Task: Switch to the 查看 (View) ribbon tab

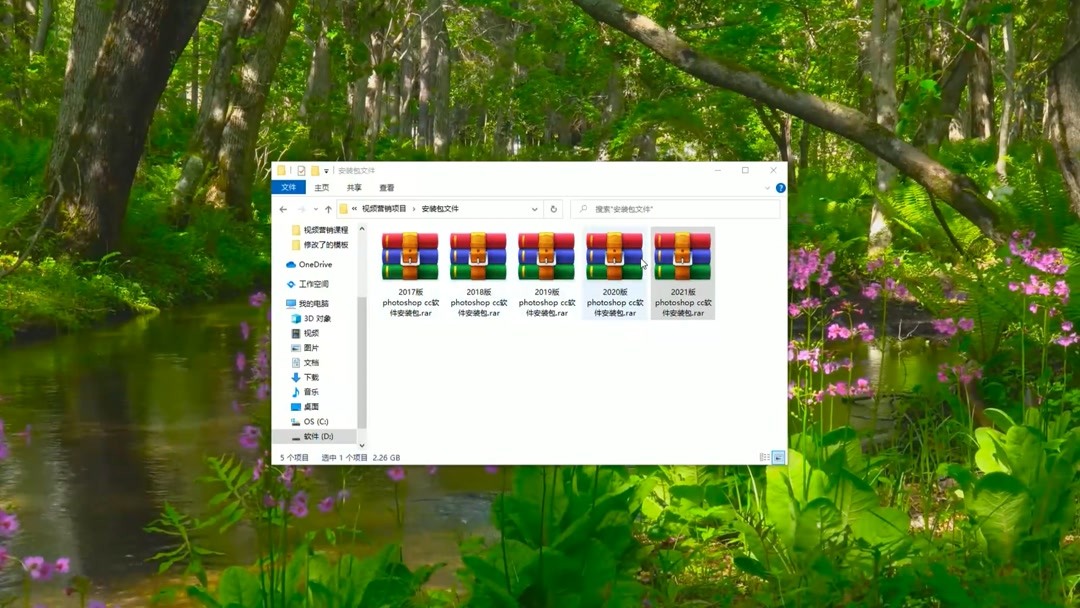Action: coord(385,188)
